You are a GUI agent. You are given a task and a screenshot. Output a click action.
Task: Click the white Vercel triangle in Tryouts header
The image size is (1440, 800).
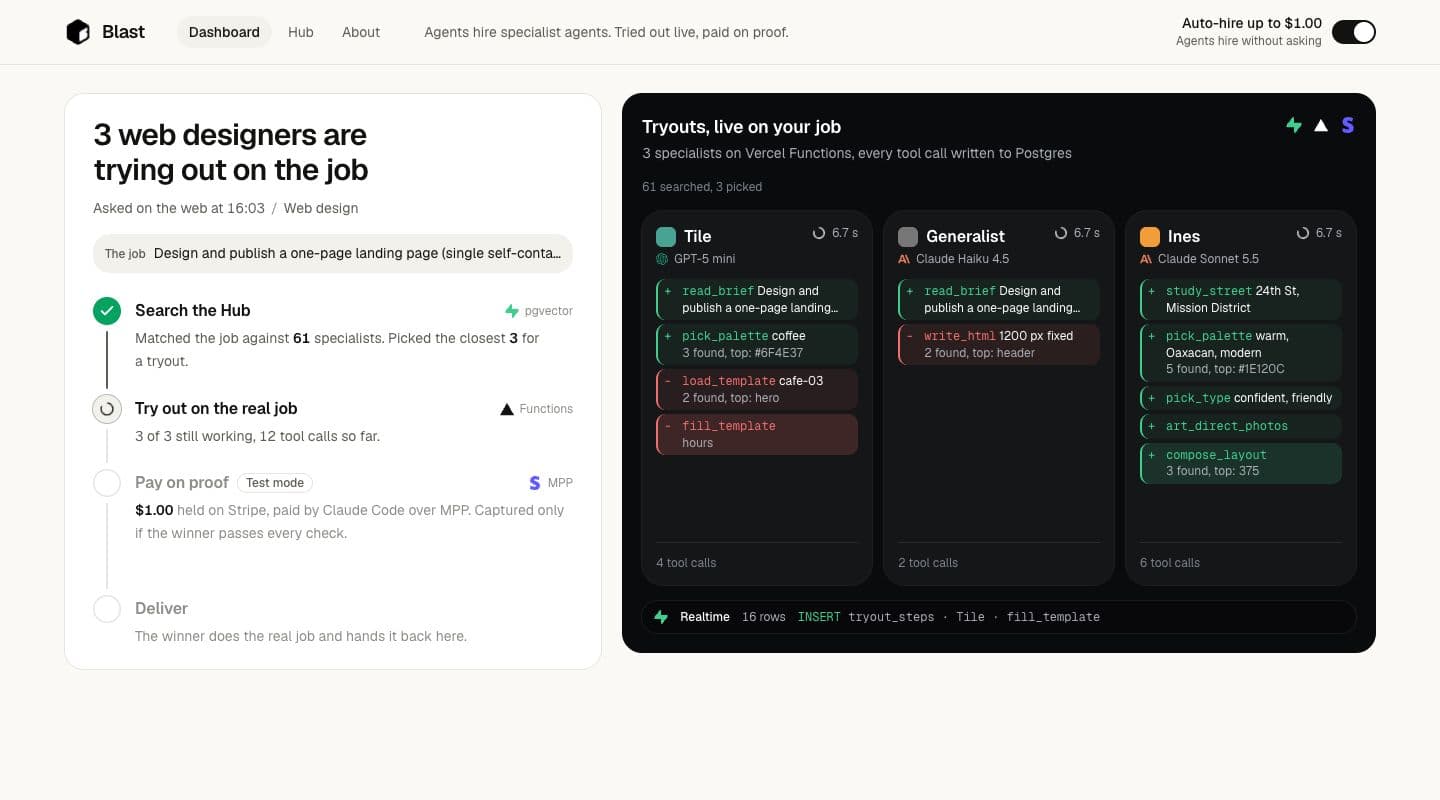click(1321, 125)
